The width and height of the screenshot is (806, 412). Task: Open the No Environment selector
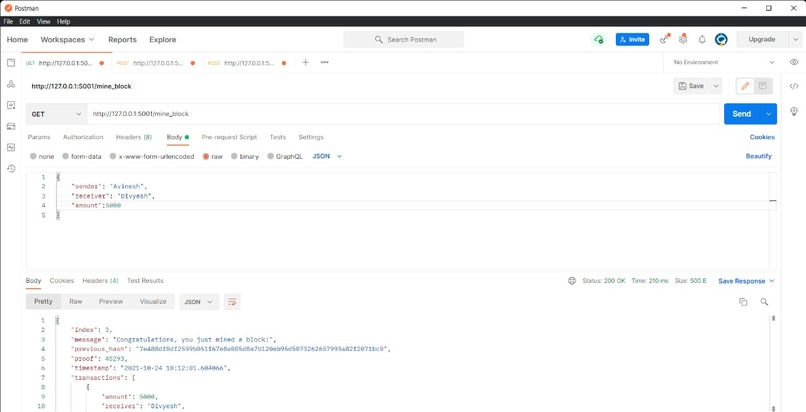(723, 62)
